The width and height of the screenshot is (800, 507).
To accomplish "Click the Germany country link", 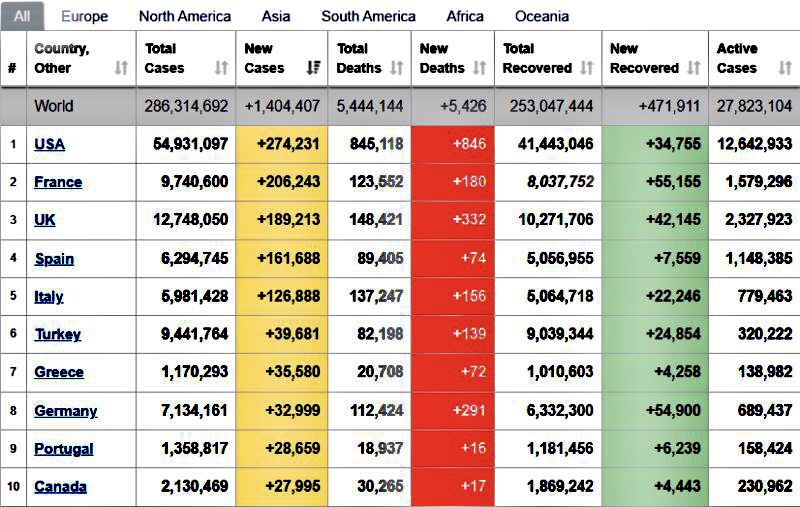I will click(65, 410).
